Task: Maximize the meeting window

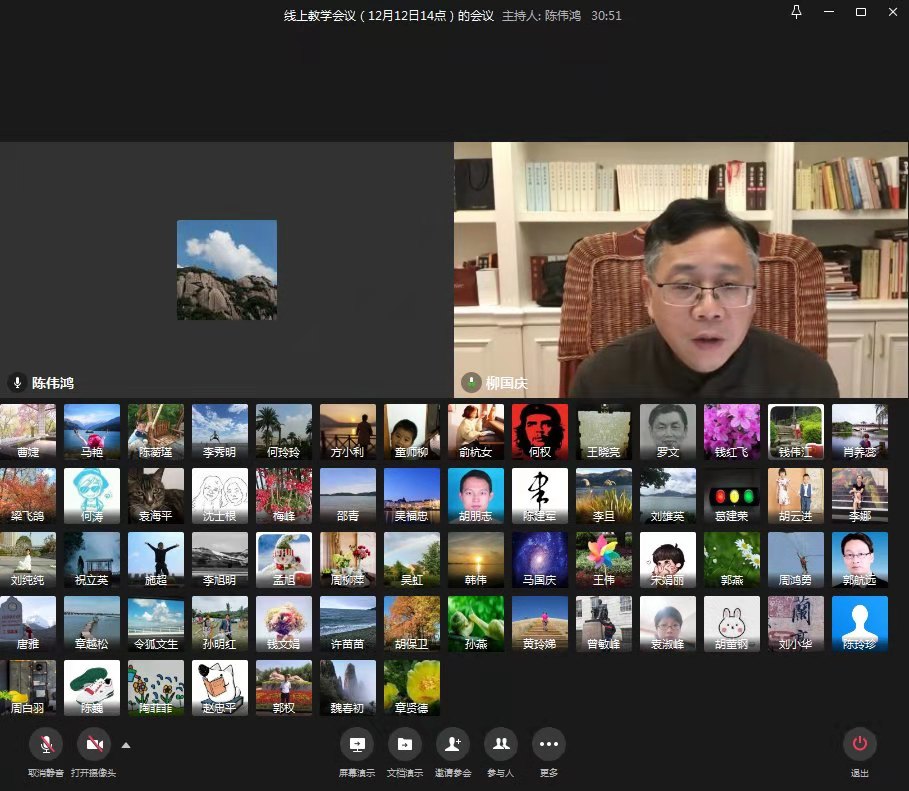Action: click(x=861, y=12)
